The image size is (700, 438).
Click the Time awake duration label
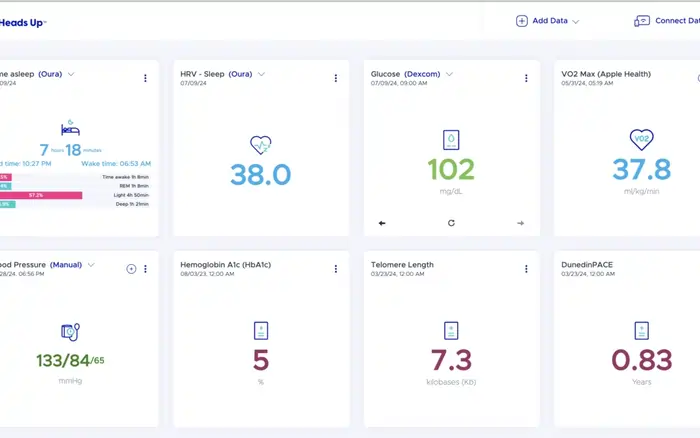(125, 177)
